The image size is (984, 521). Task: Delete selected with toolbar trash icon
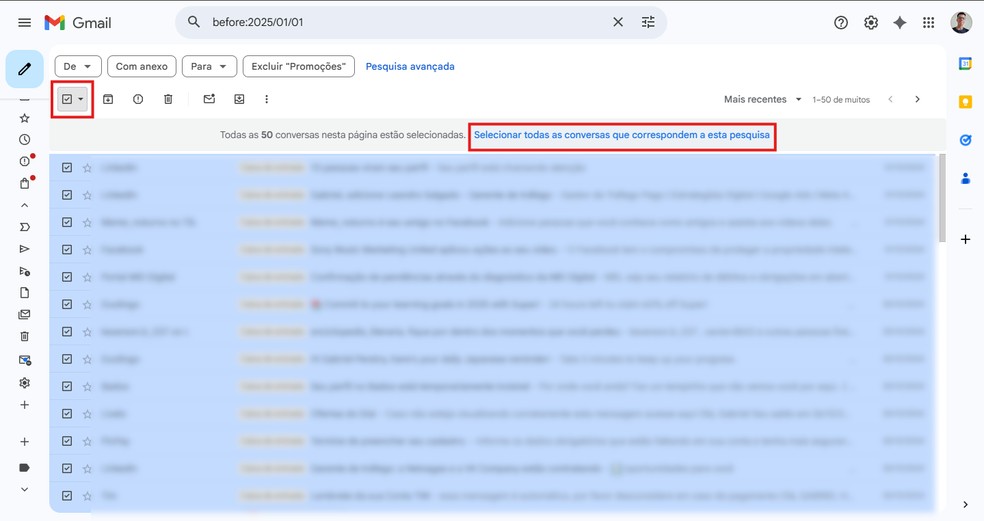pos(168,99)
